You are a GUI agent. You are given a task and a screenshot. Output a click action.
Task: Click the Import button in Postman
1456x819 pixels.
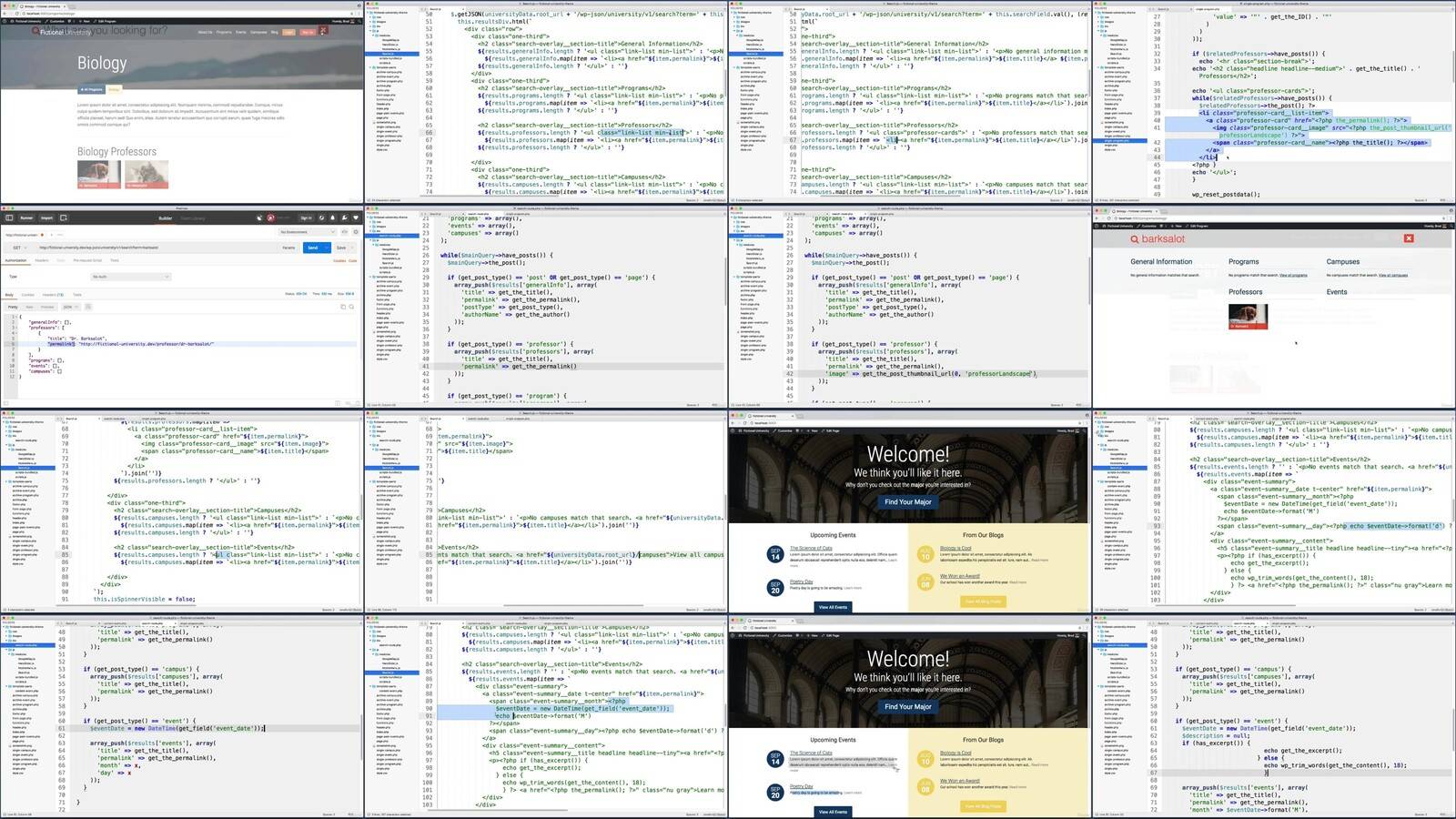(x=46, y=218)
